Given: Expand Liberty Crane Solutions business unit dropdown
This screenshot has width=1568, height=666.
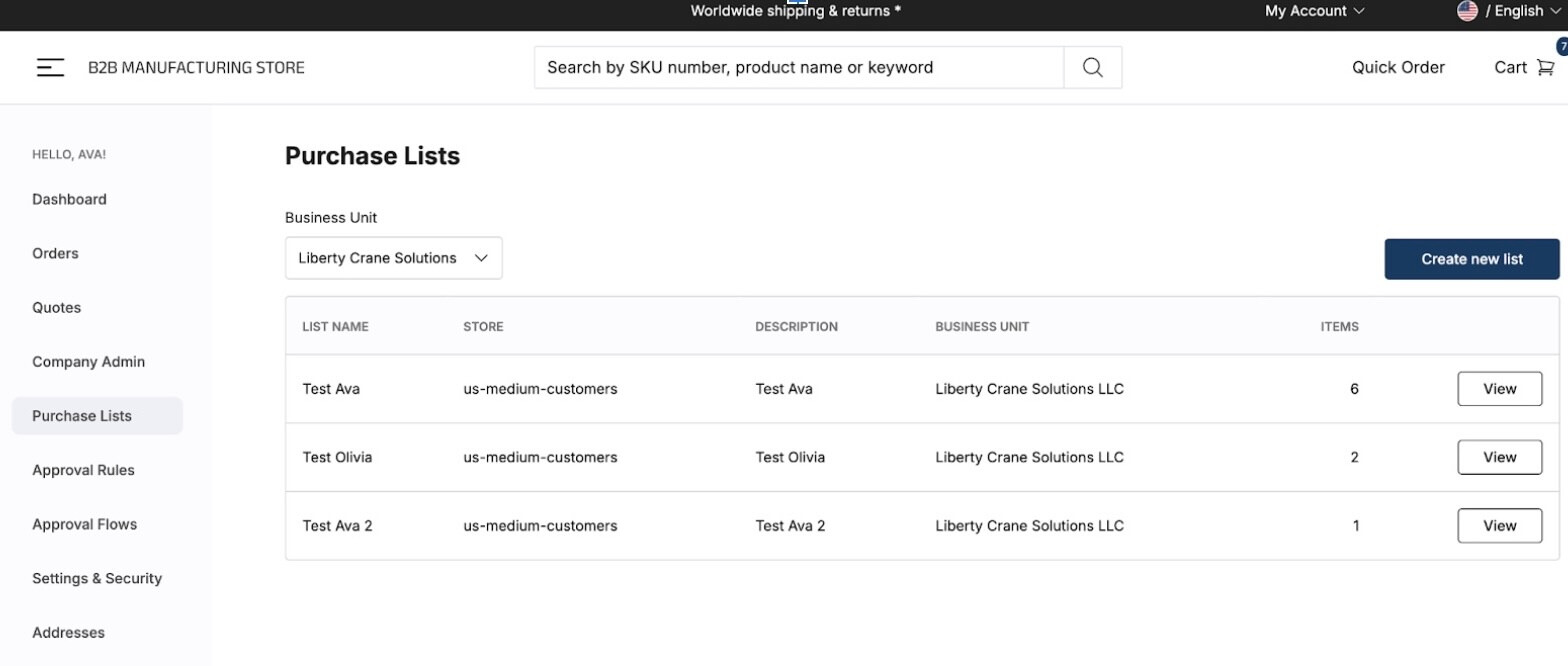Looking at the screenshot, I should pyautogui.click(x=393, y=258).
